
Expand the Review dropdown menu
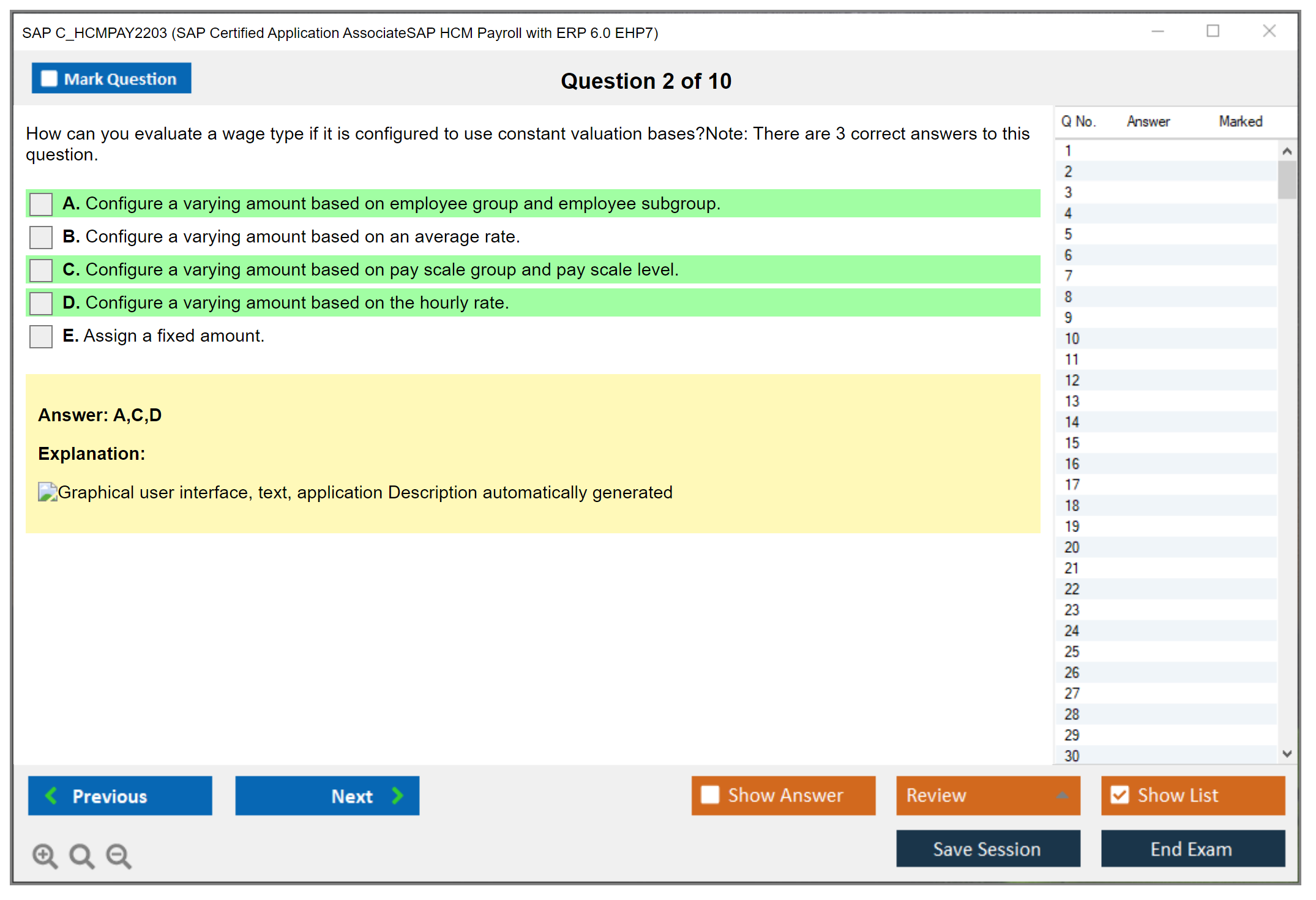pos(1062,795)
